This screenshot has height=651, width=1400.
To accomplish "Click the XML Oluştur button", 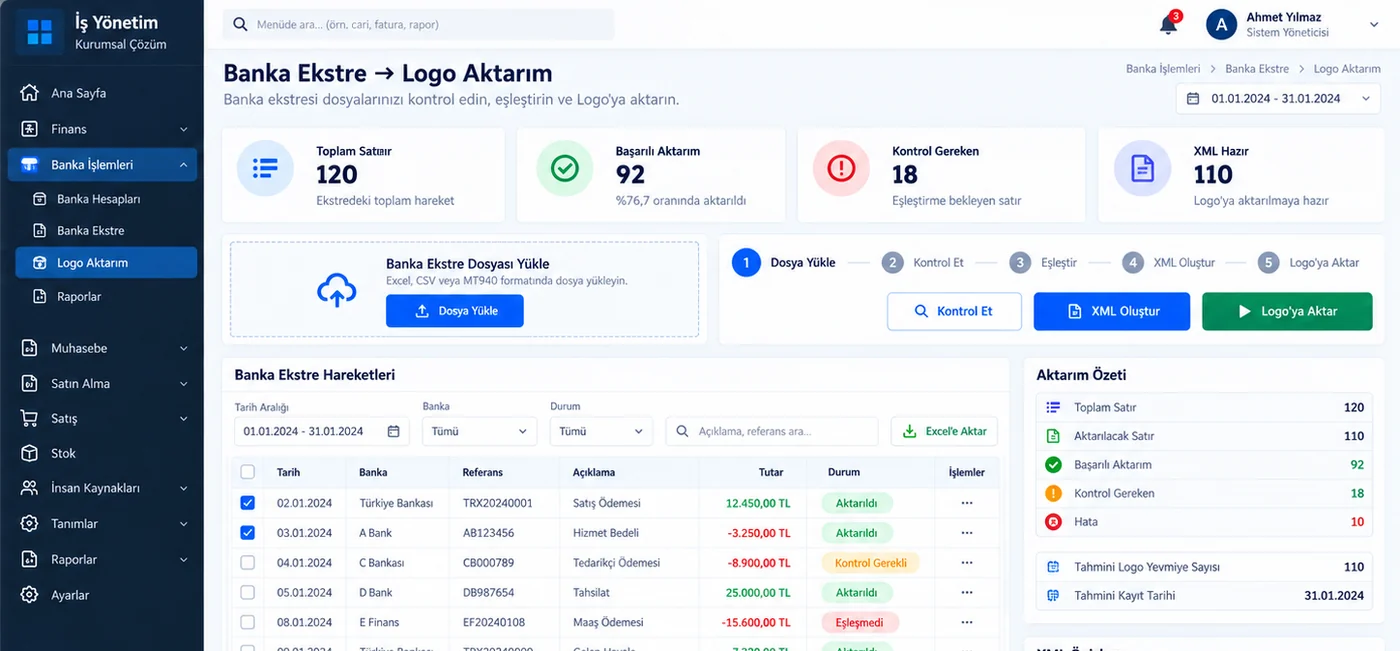I will [x=1112, y=311].
